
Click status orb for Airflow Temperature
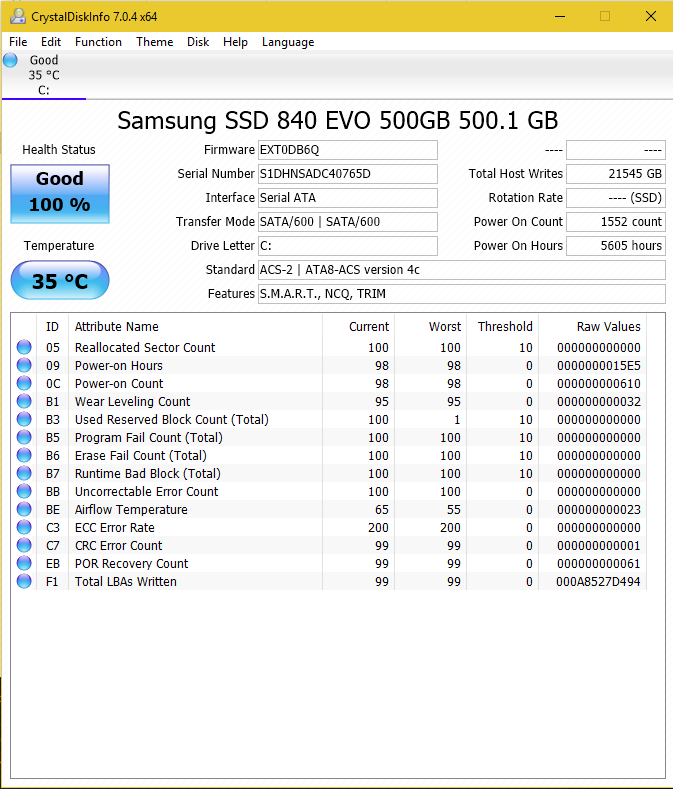[24, 509]
